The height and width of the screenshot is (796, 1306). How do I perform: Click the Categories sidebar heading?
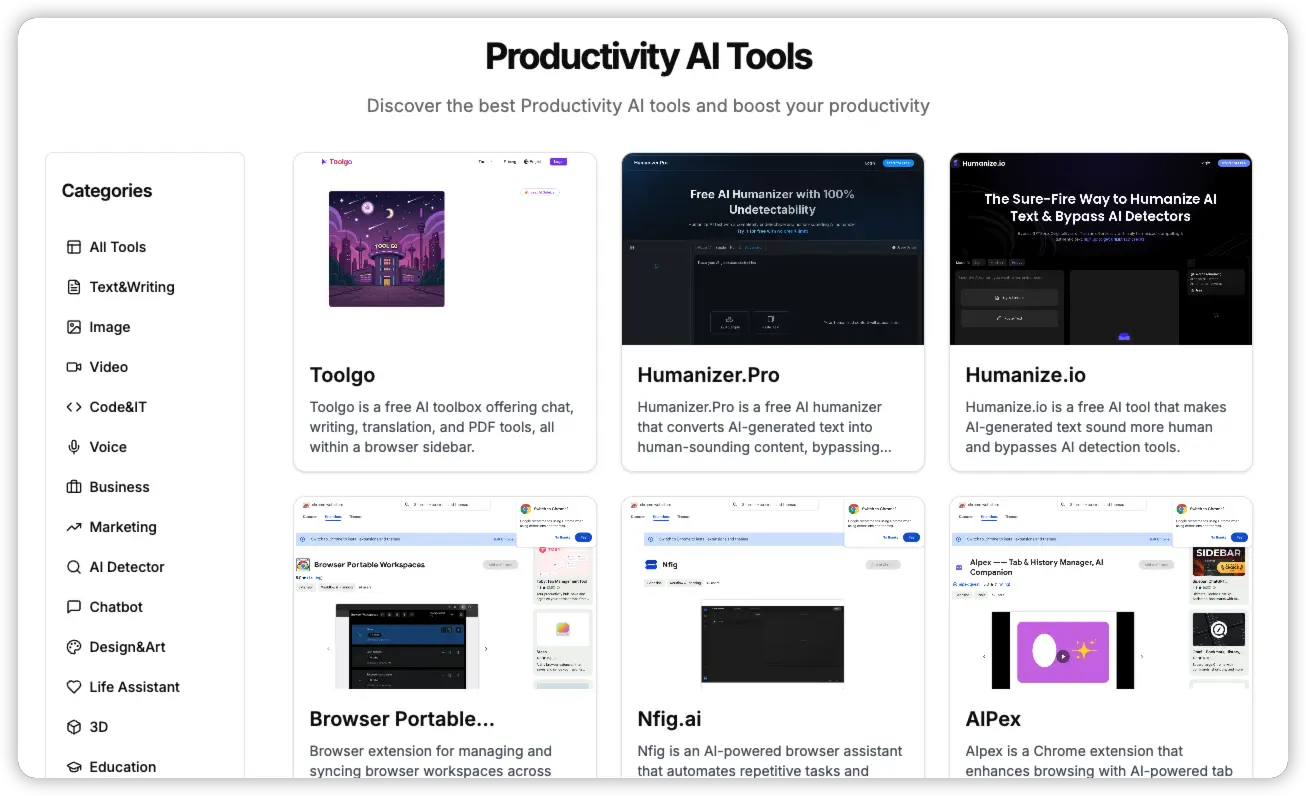pyautogui.click(x=107, y=191)
